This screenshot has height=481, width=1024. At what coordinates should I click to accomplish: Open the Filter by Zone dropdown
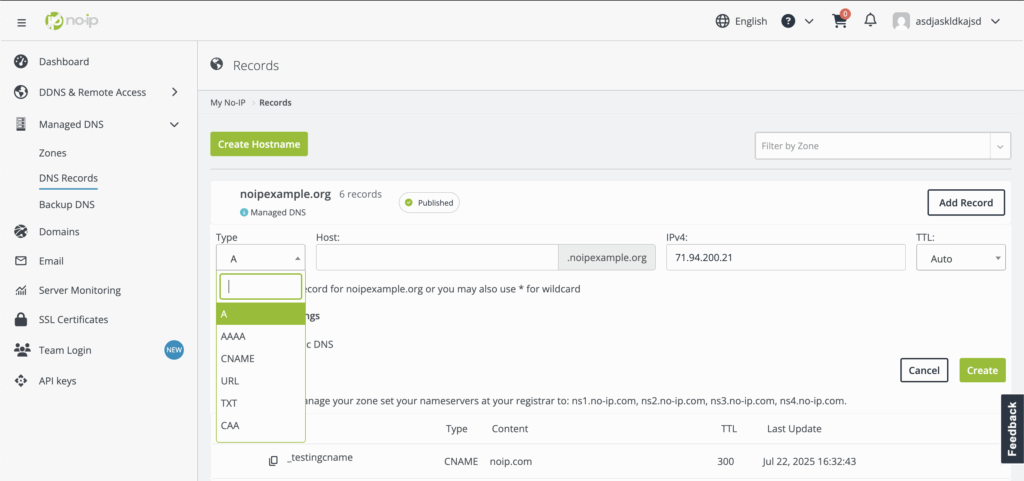[882, 146]
